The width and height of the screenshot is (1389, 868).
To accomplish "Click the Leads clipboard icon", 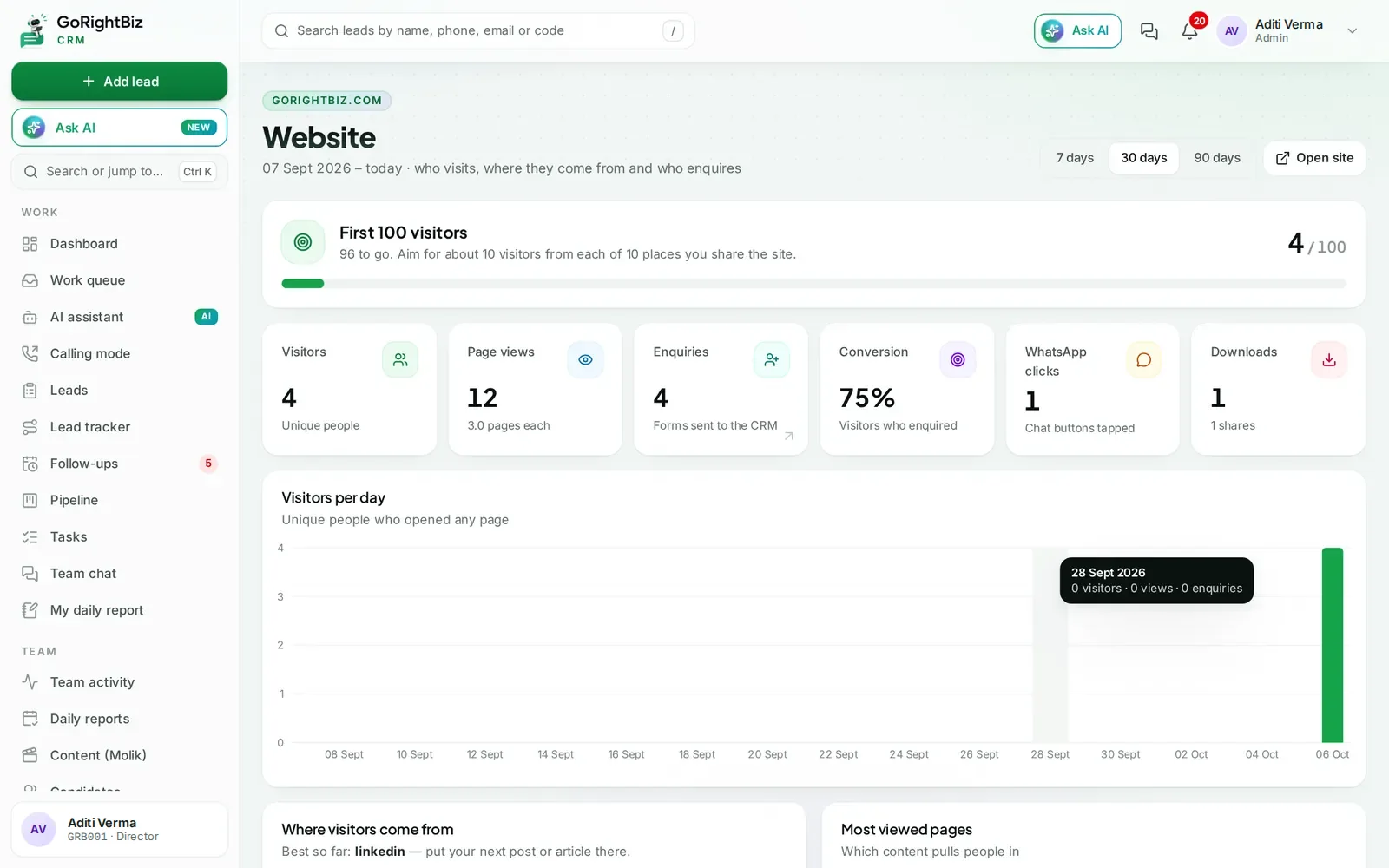I will 30,391.
